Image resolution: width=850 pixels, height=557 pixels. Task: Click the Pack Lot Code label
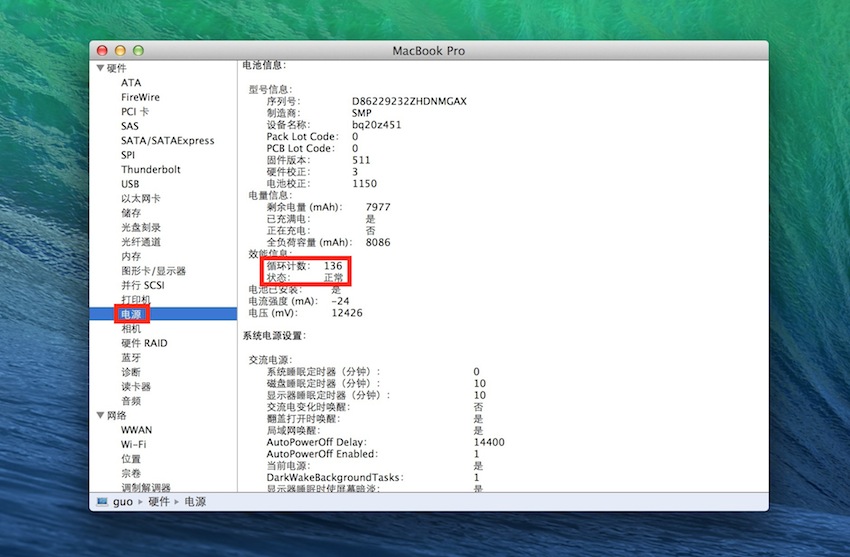point(302,137)
